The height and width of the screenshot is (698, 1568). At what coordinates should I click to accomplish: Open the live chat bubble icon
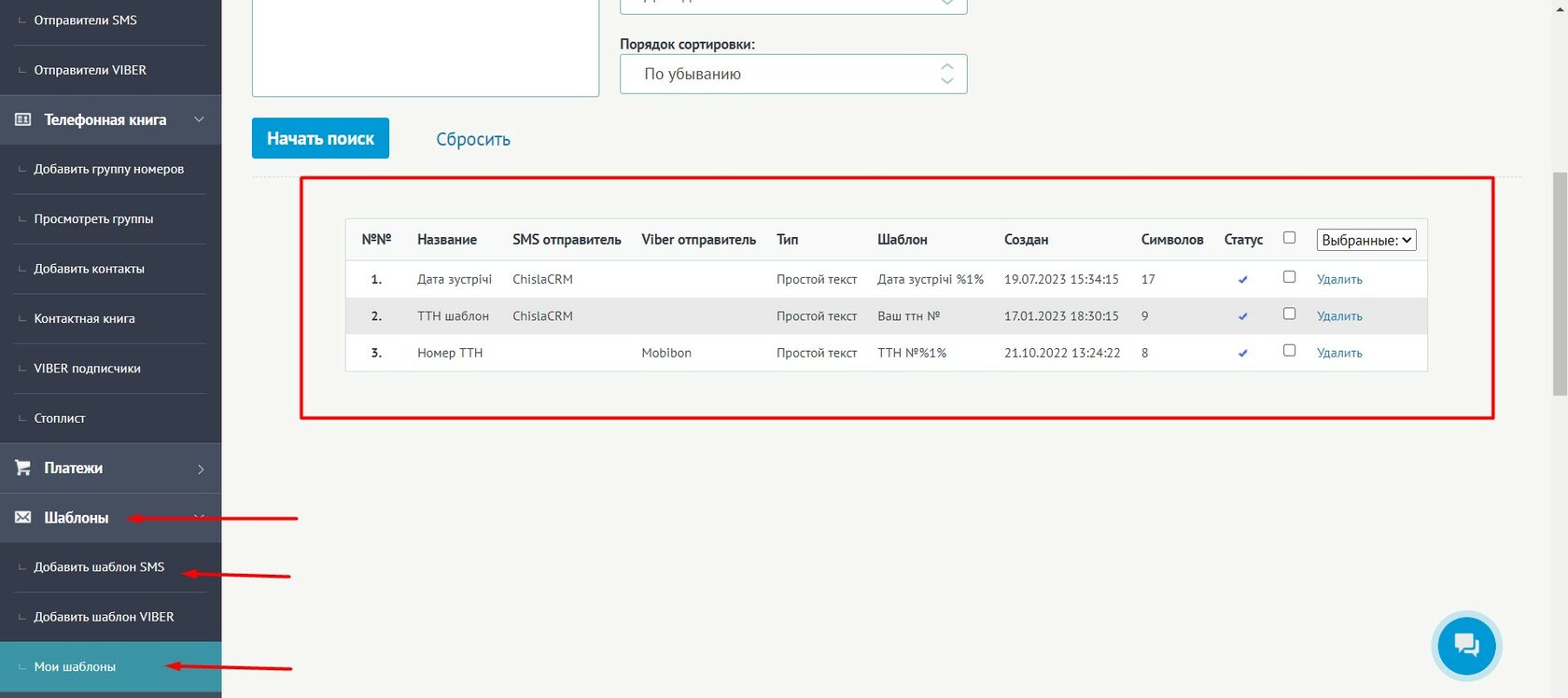1466,646
